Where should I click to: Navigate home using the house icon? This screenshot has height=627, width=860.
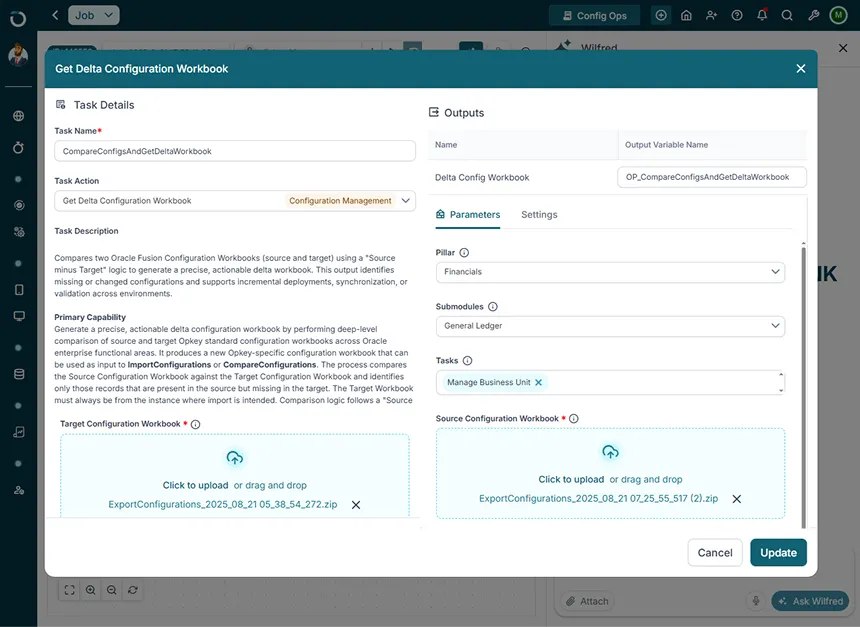[x=684, y=15]
